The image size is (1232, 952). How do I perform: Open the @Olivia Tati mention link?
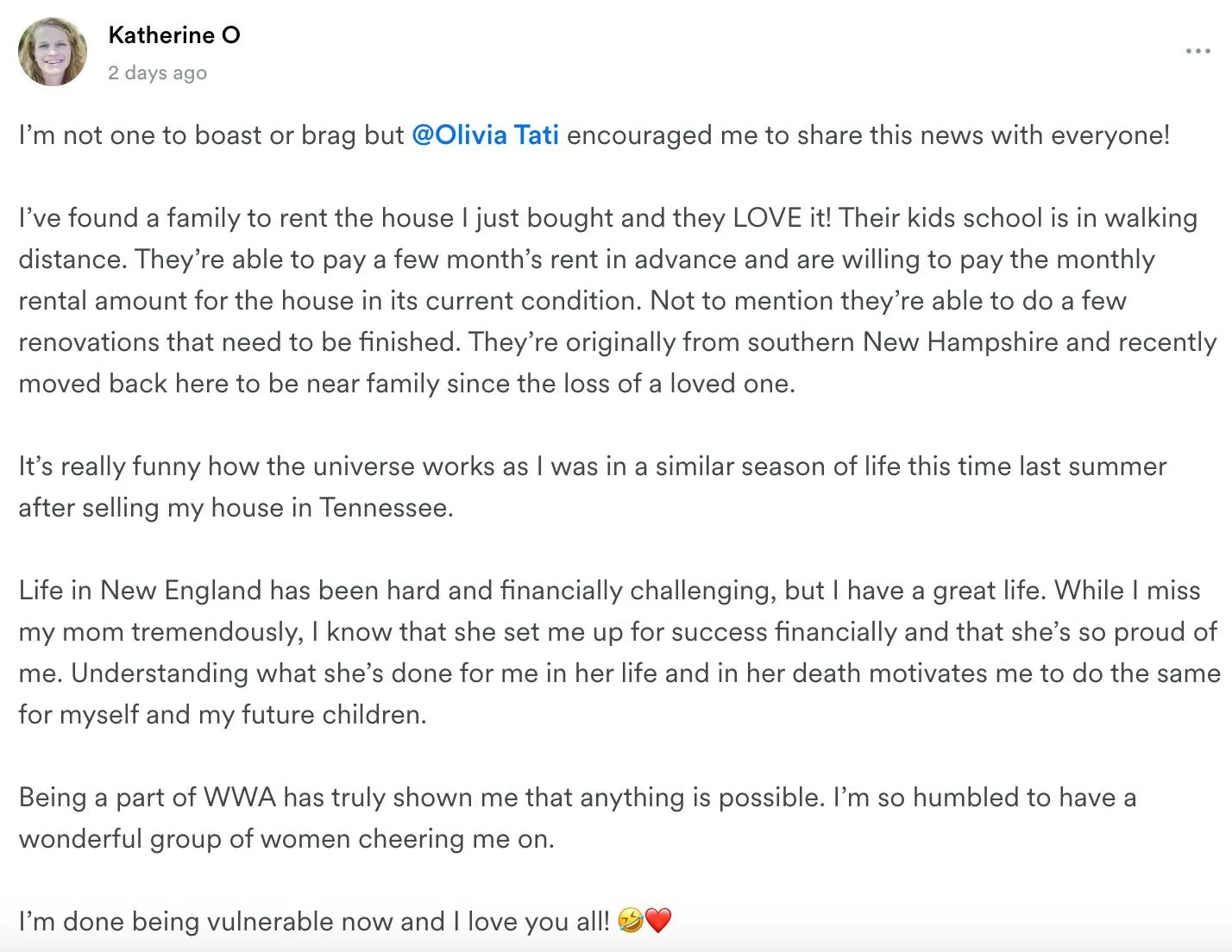point(485,135)
